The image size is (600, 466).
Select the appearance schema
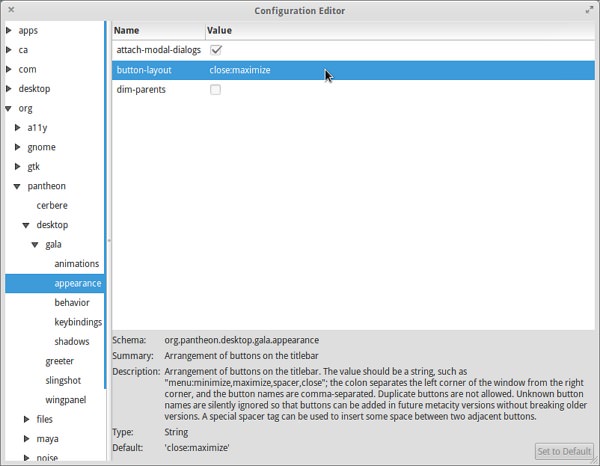[x=78, y=284]
